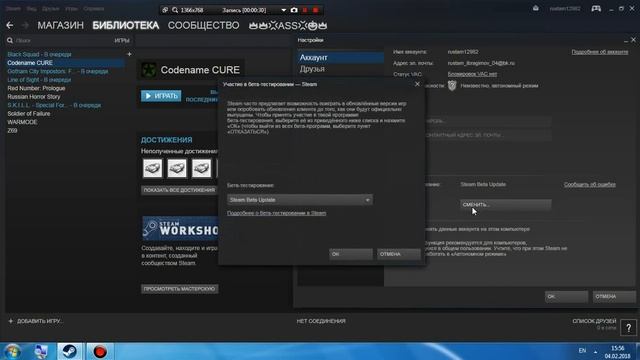This screenshot has width=640, height=360.
Task: Go forward with the right arrow
Action: 25,25
